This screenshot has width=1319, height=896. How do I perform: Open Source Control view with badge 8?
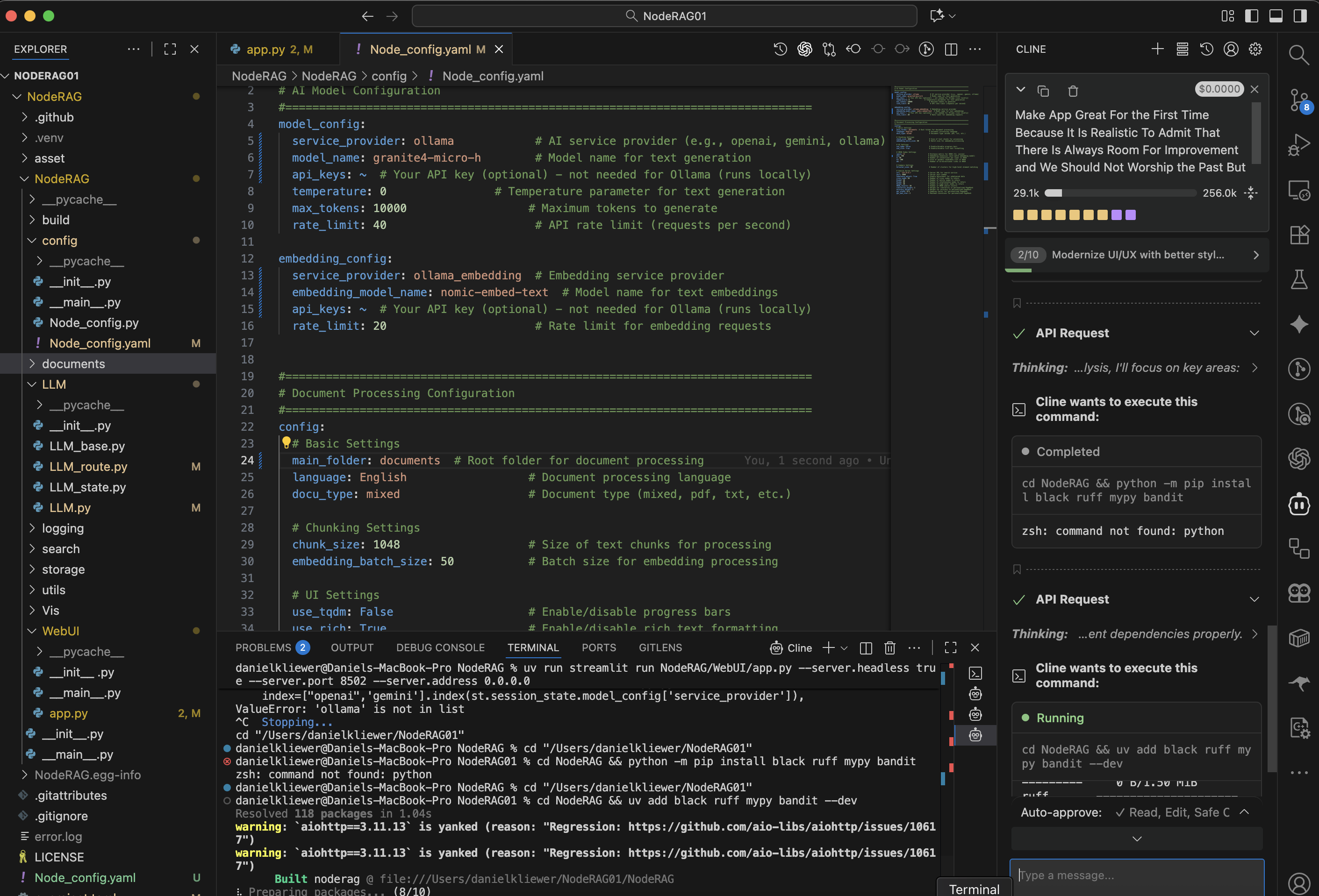[1298, 100]
